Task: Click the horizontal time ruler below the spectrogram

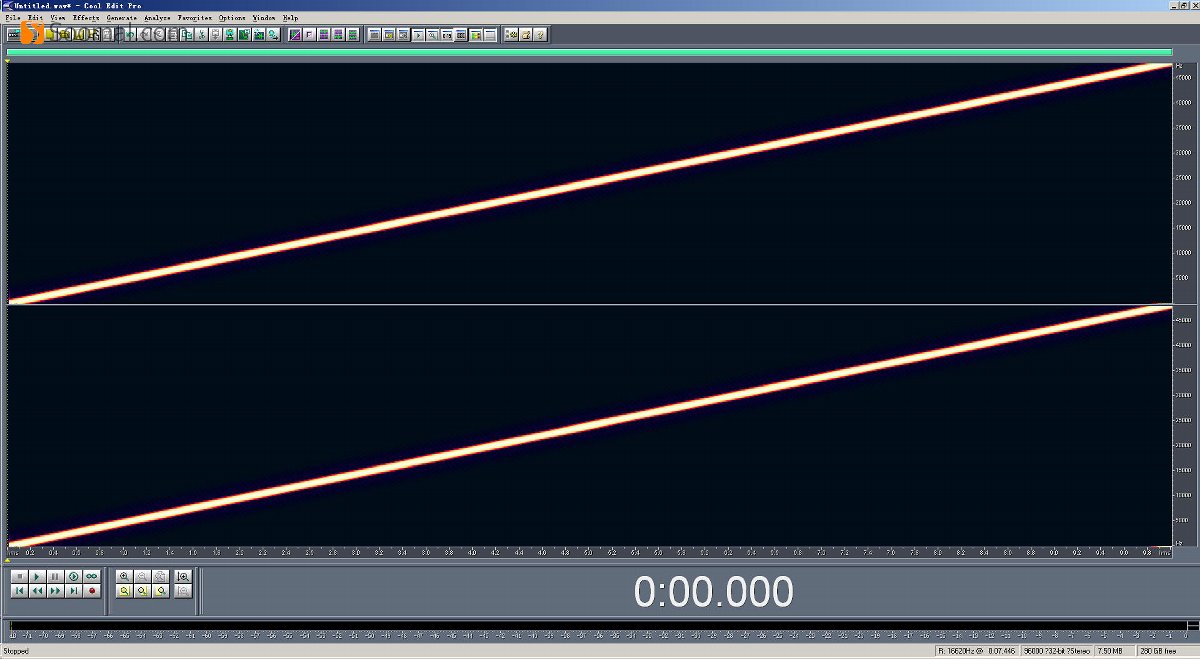Action: (x=589, y=552)
